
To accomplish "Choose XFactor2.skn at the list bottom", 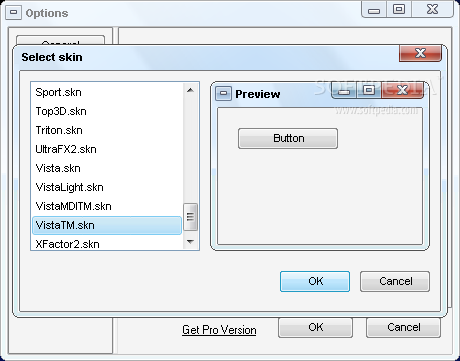I will (107, 244).
